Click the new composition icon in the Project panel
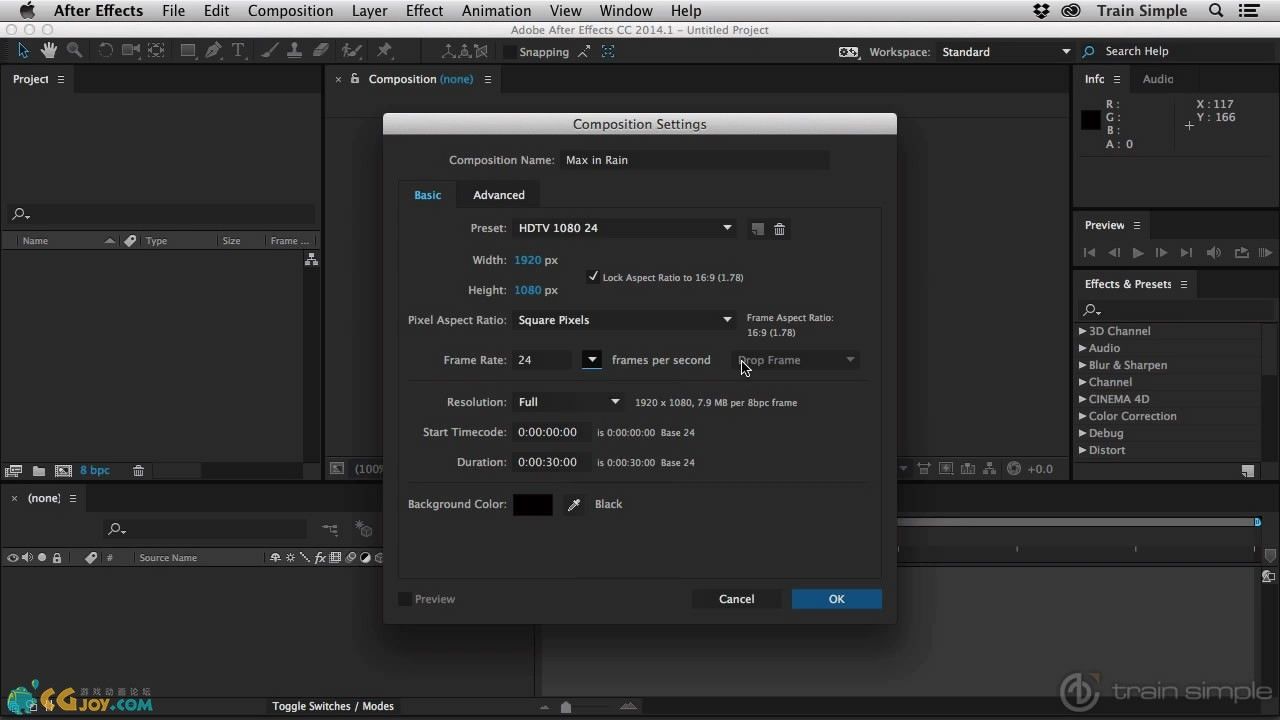This screenshot has width=1280, height=720. pyautogui.click(x=63, y=471)
